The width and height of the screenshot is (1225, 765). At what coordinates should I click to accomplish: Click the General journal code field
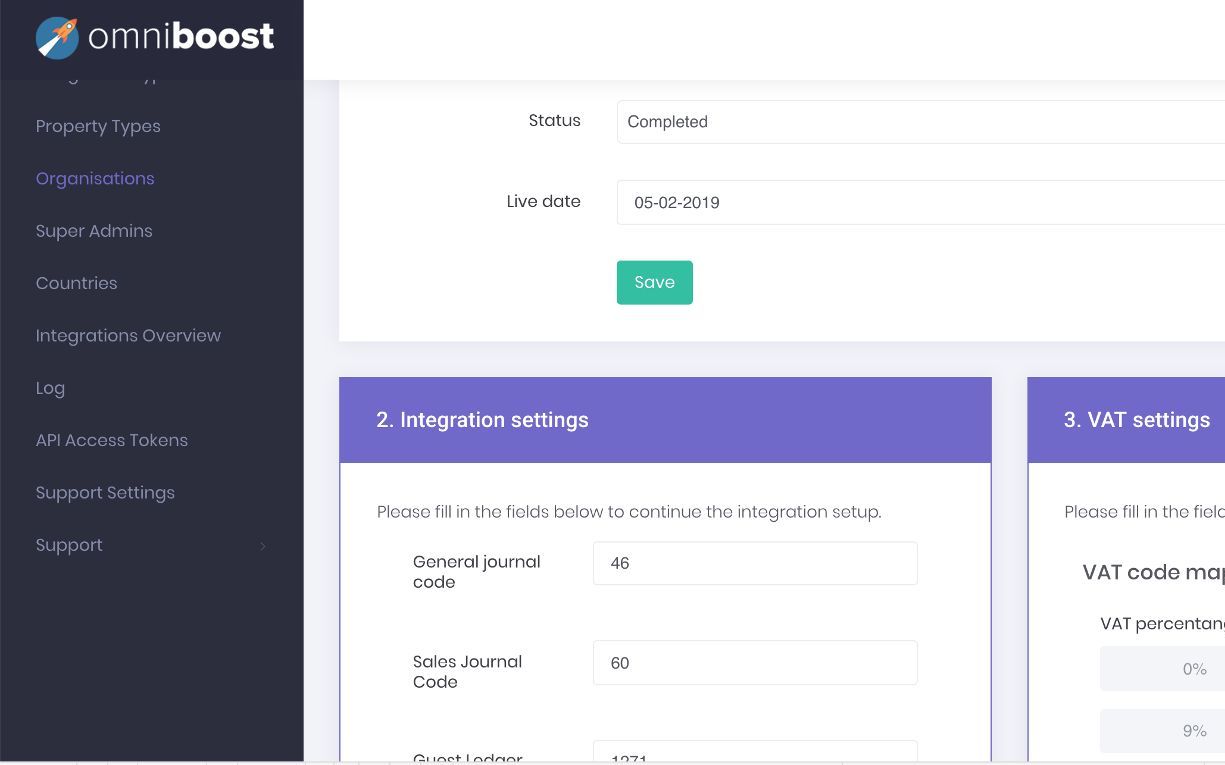point(755,563)
